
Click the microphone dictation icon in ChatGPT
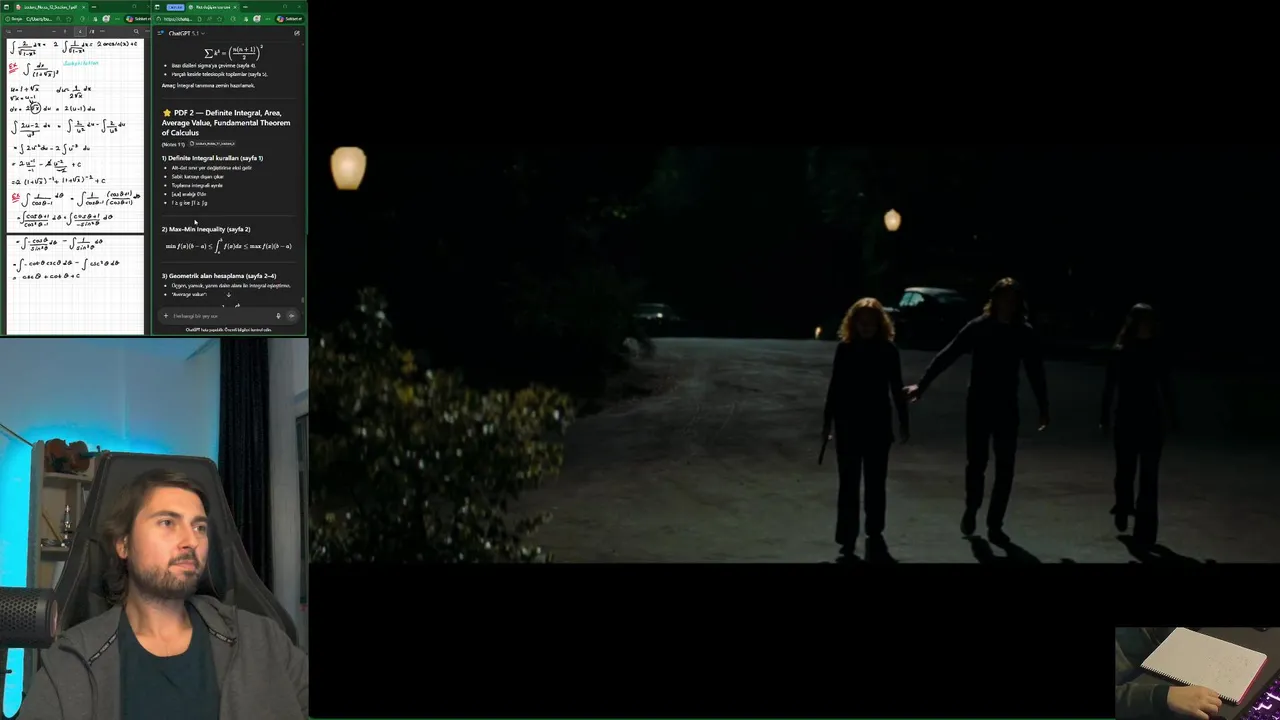pyautogui.click(x=278, y=316)
